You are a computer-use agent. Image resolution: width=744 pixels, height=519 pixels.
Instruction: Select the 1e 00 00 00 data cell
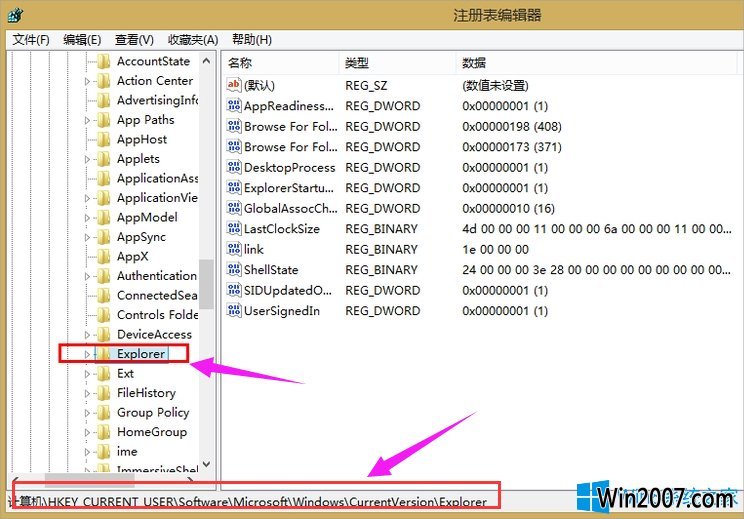pos(495,250)
